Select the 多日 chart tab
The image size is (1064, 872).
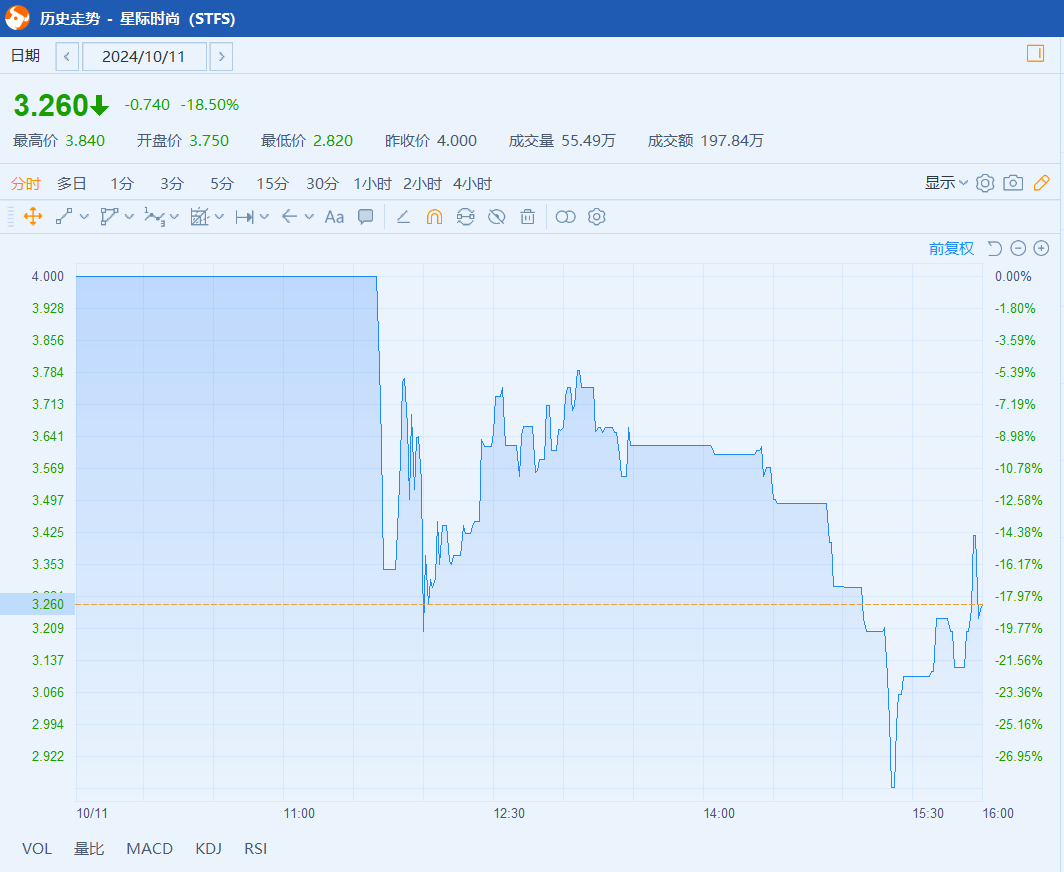(x=71, y=184)
